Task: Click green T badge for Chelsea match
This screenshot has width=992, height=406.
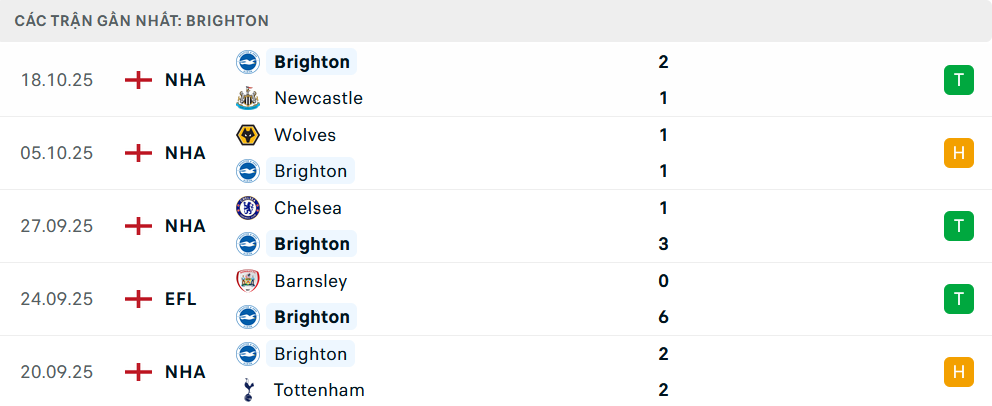Action: click(x=958, y=226)
